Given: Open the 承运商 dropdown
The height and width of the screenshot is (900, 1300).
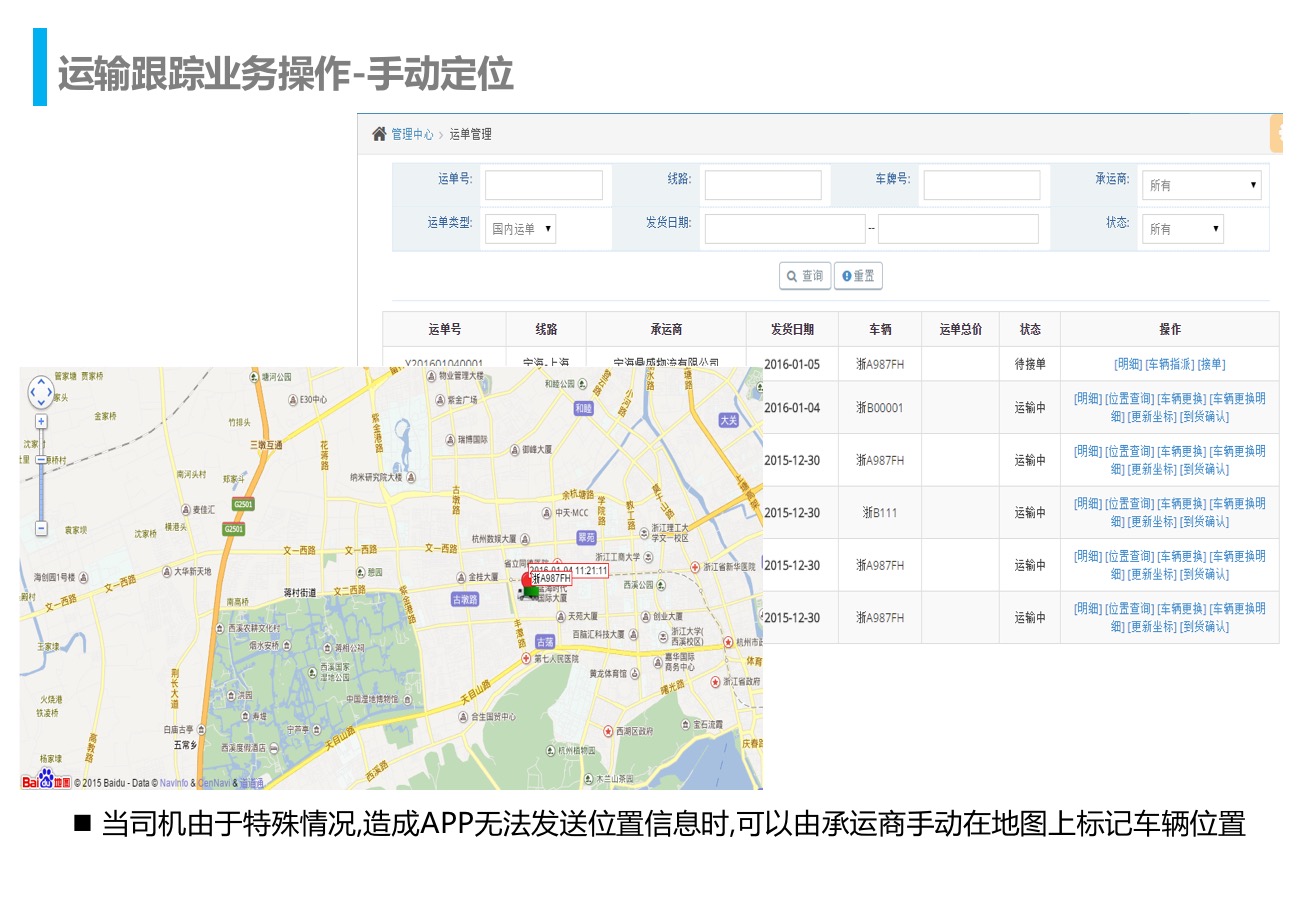Looking at the screenshot, I should coord(1201,185).
